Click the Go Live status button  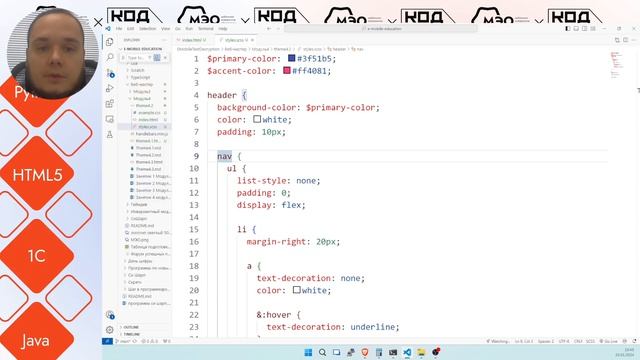coord(608,341)
